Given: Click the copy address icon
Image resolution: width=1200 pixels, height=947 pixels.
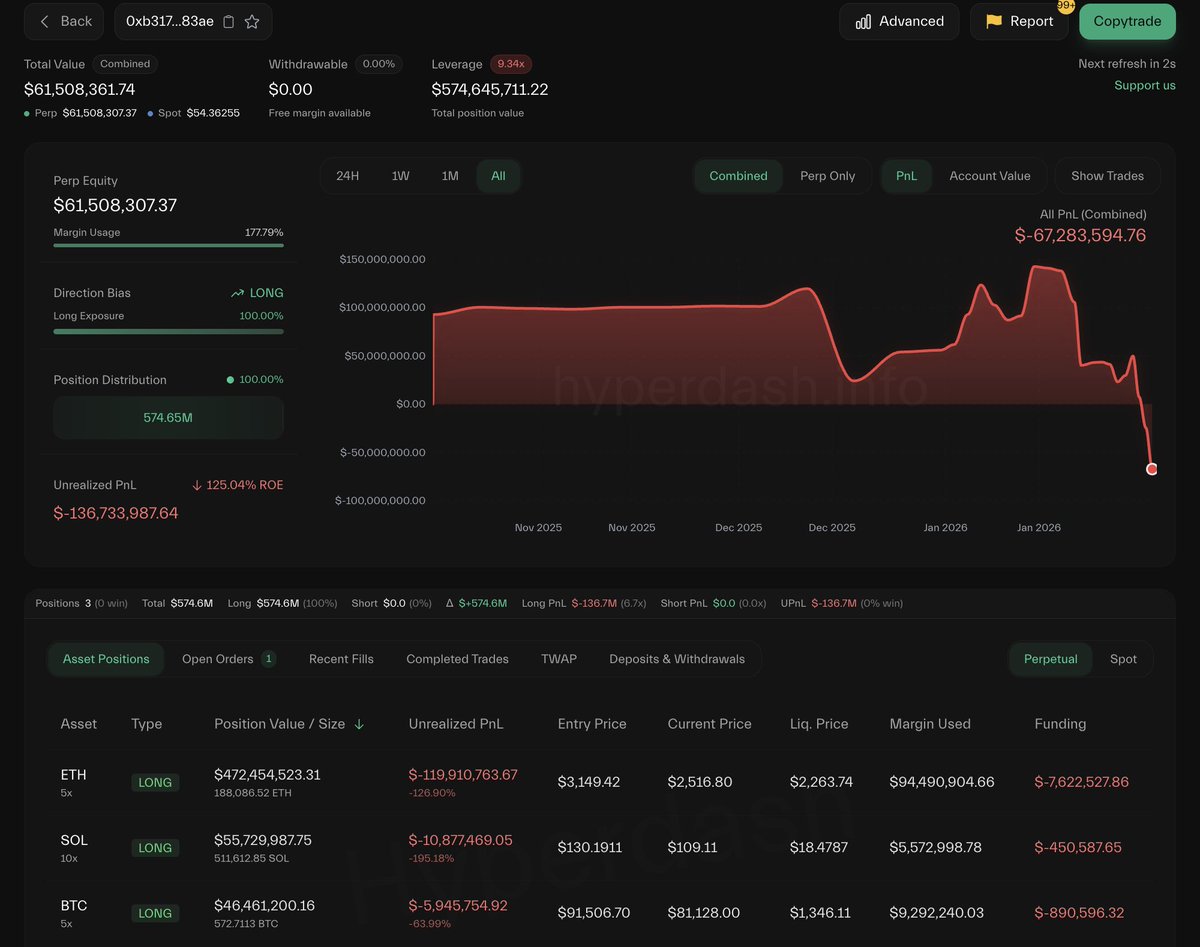Looking at the screenshot, I should tap(229, 21).
